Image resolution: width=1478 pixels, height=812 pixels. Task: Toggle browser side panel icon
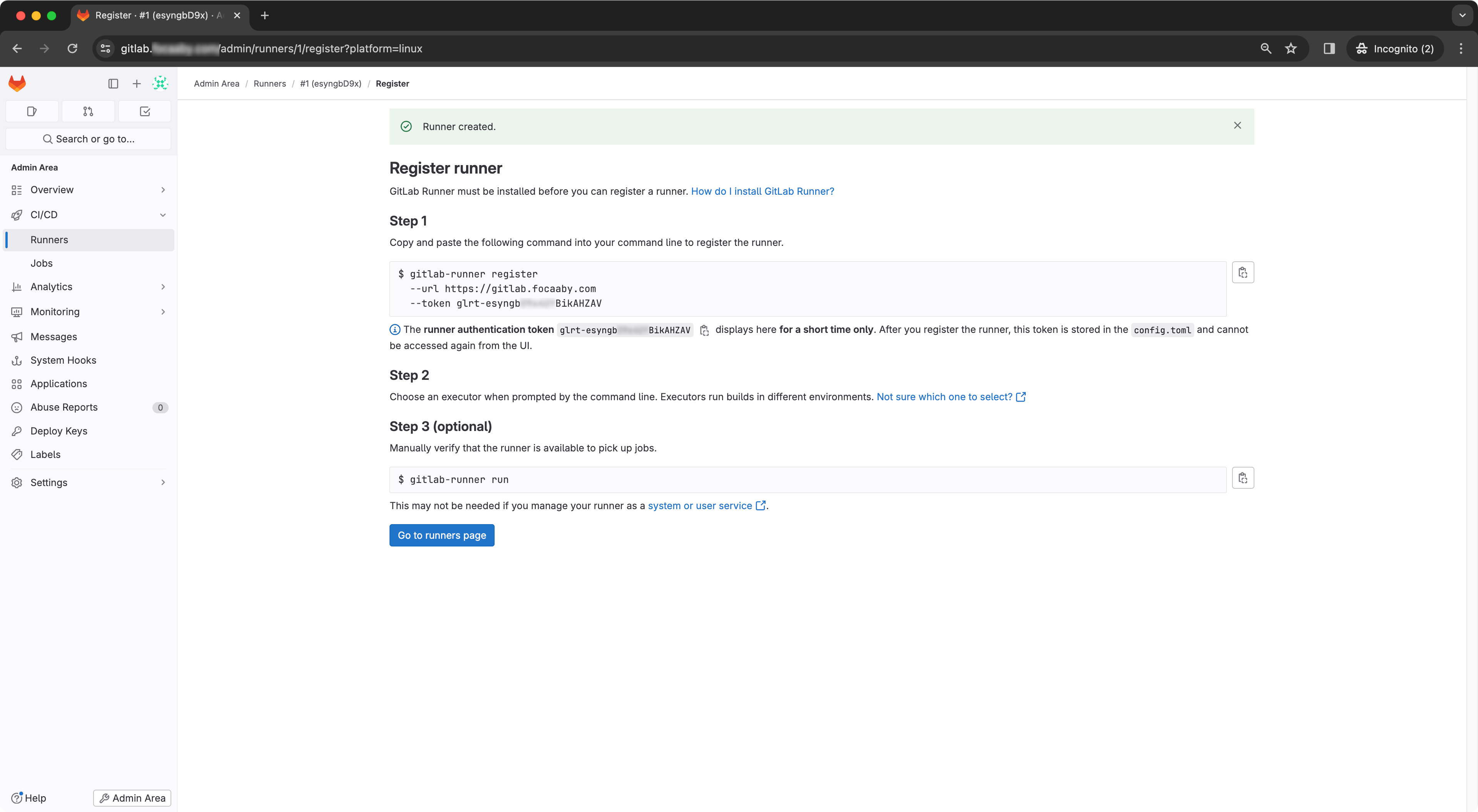point(1329,49)
